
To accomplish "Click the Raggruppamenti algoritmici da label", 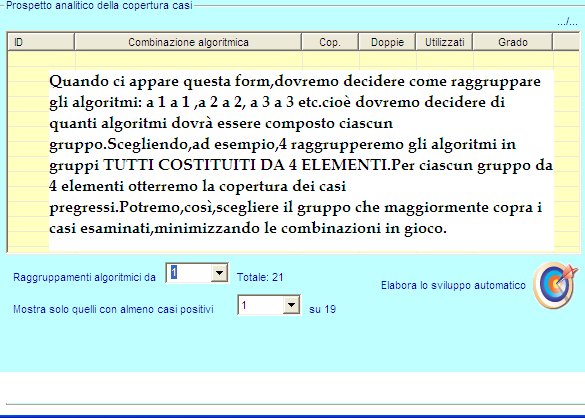I will coord(84,277).
